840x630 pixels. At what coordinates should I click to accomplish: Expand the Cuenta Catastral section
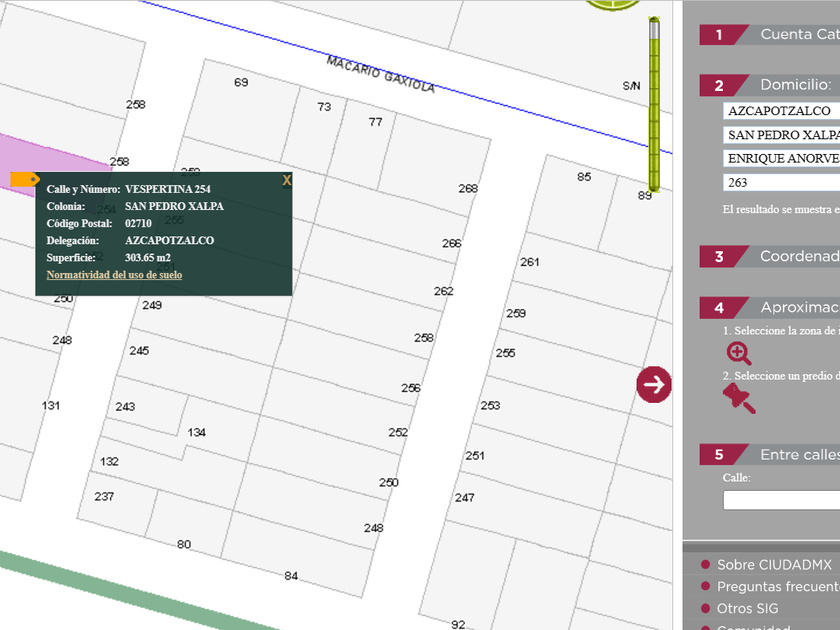pyautogui.click(x=798, y=35)
